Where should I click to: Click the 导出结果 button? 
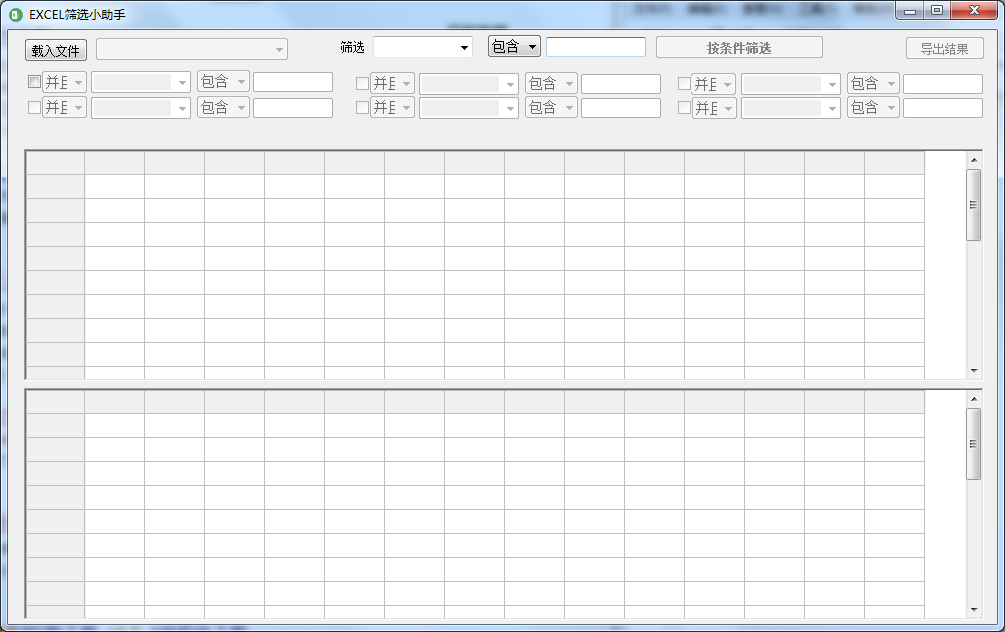point(944,49)
